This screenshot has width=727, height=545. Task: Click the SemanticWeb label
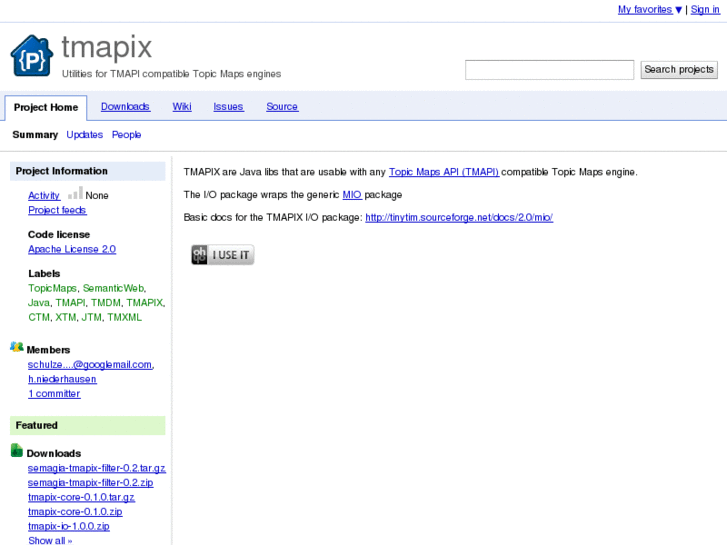(114, 288)
